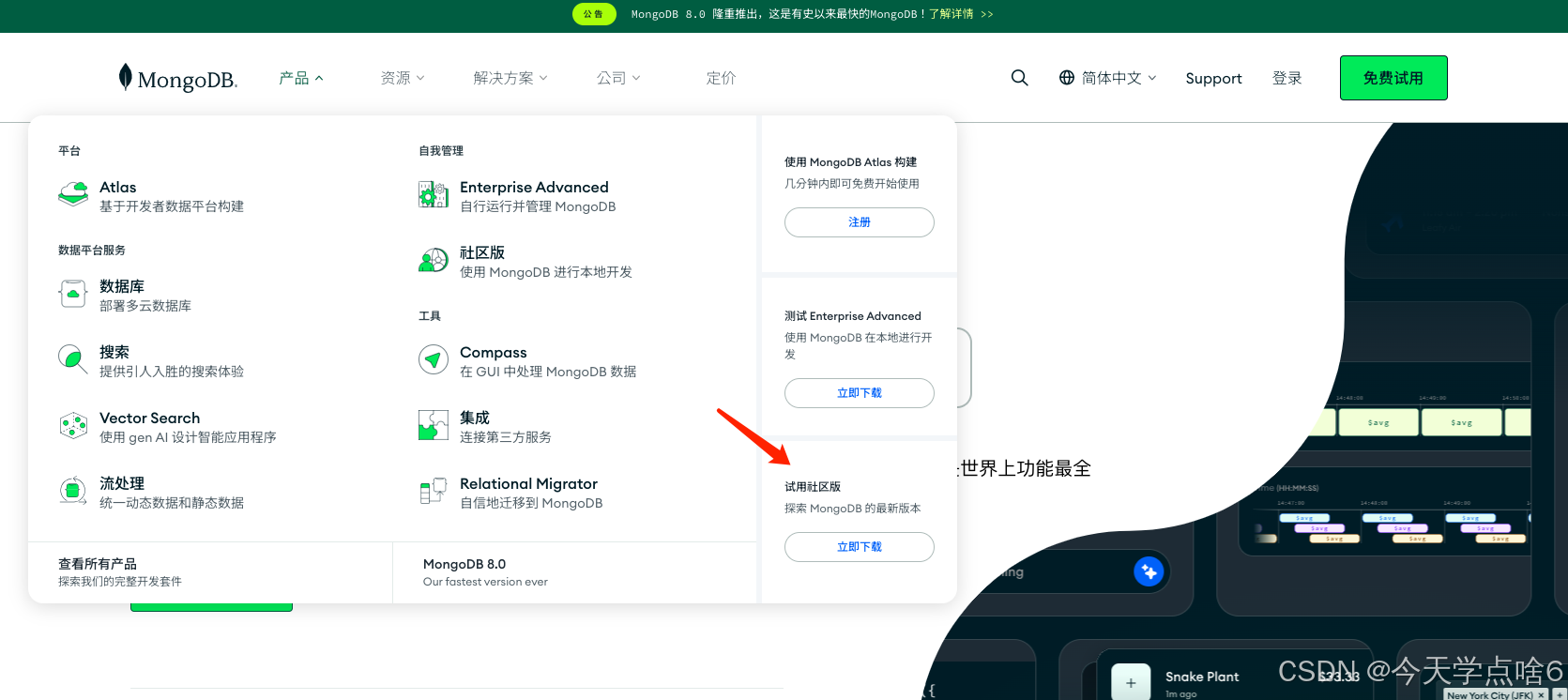Click the 数据平台服务 section heading
This screenshot has width=1568, height=700.
coord(92,250)
